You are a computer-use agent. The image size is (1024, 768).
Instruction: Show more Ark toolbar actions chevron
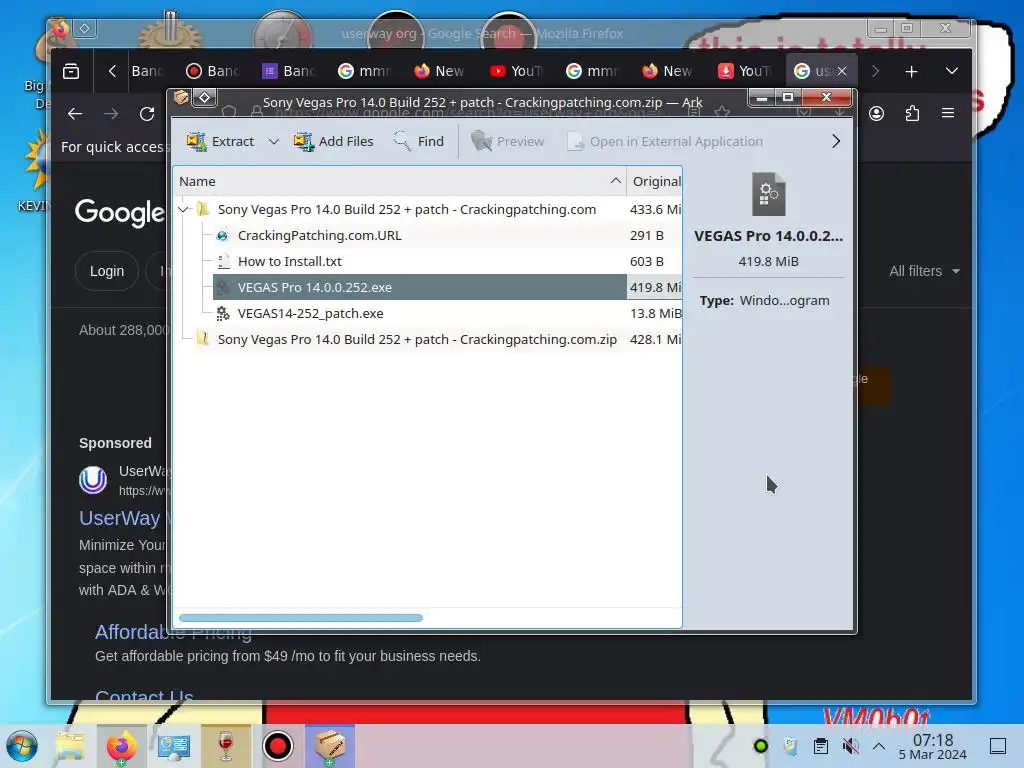[x=836, y=141]
